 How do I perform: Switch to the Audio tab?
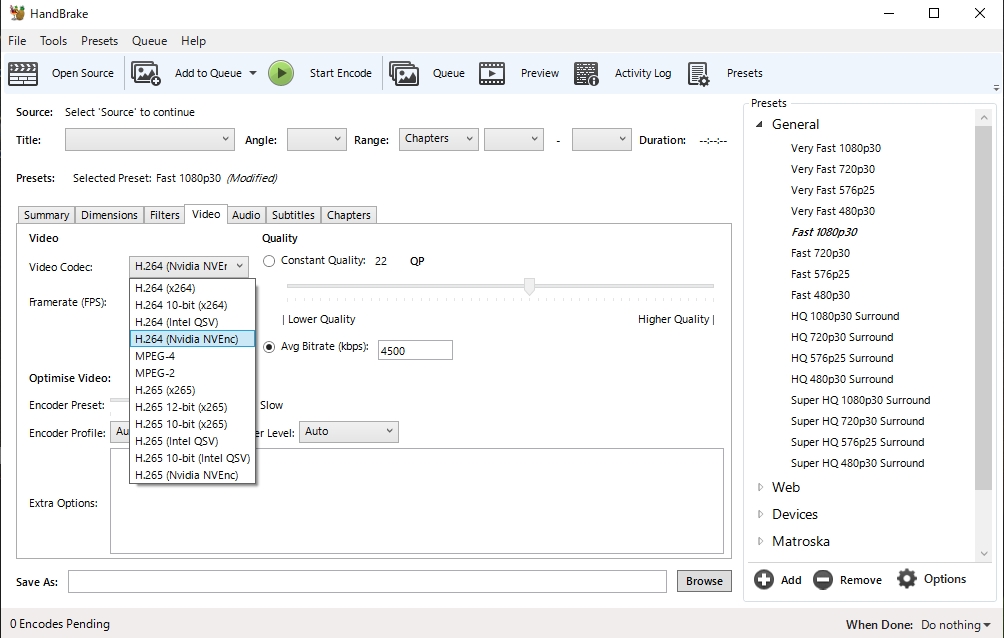point(246,215)
